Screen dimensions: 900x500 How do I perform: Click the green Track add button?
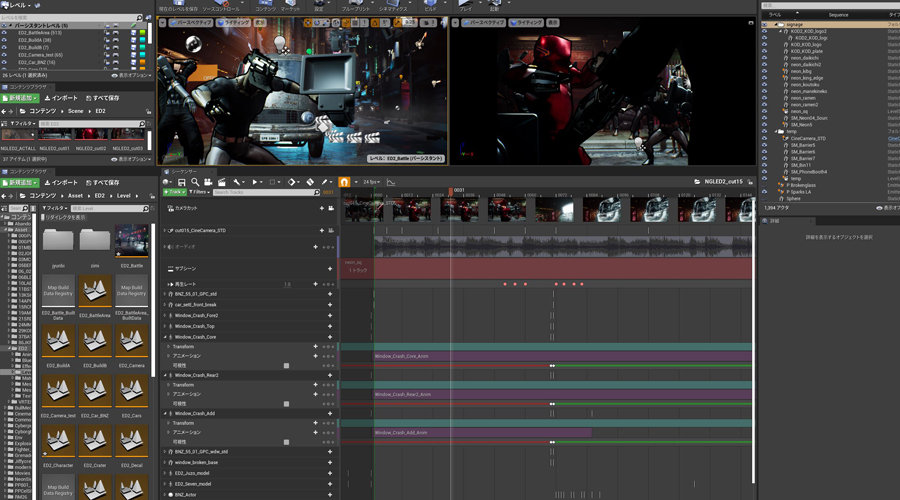(x=174, y=192)
